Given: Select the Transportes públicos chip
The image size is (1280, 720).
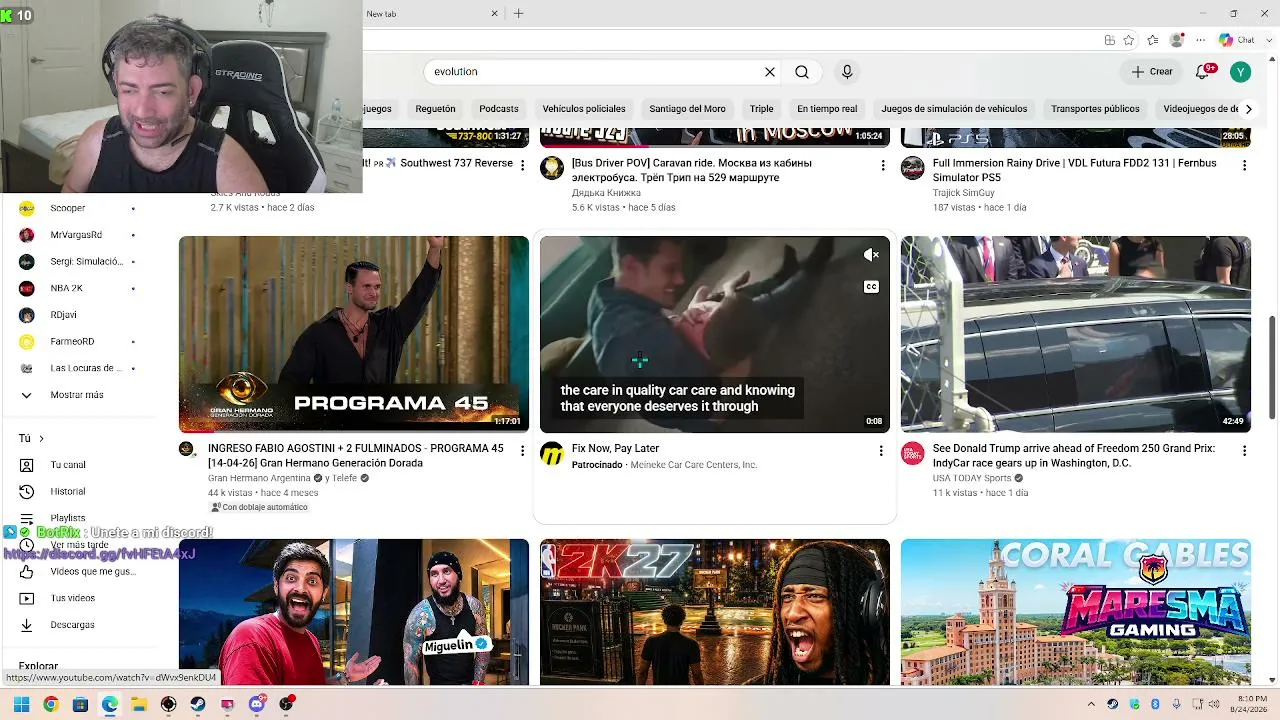Looking at the screenshot, I should (x=1095, y=109).
